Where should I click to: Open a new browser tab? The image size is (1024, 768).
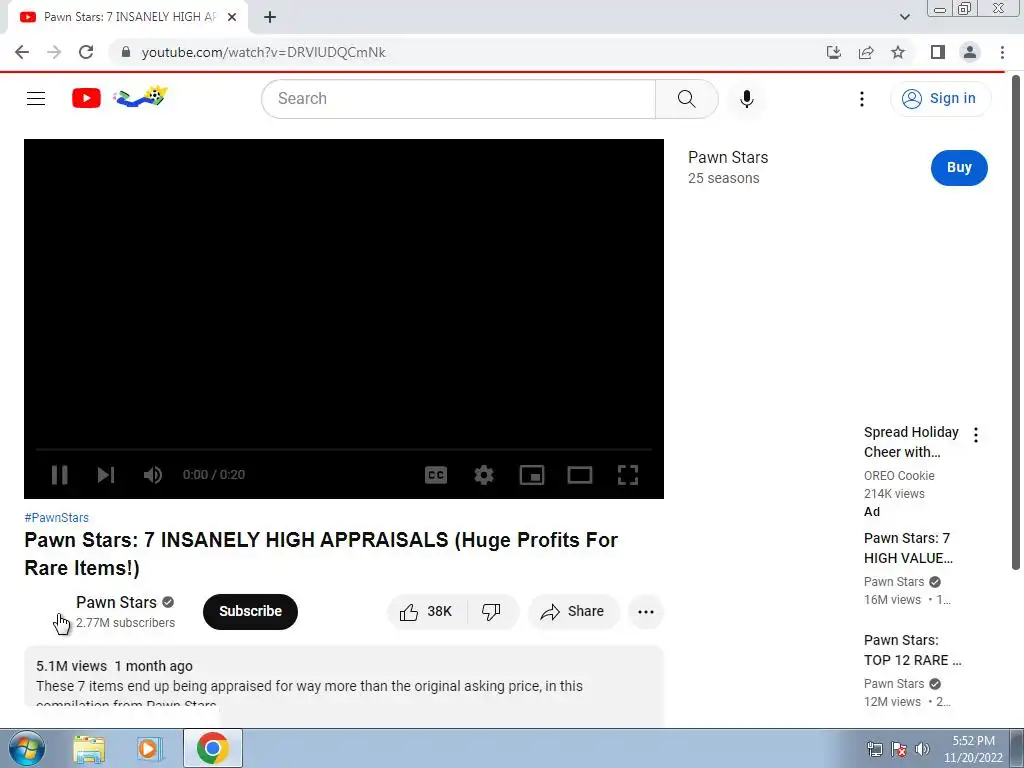270,17
